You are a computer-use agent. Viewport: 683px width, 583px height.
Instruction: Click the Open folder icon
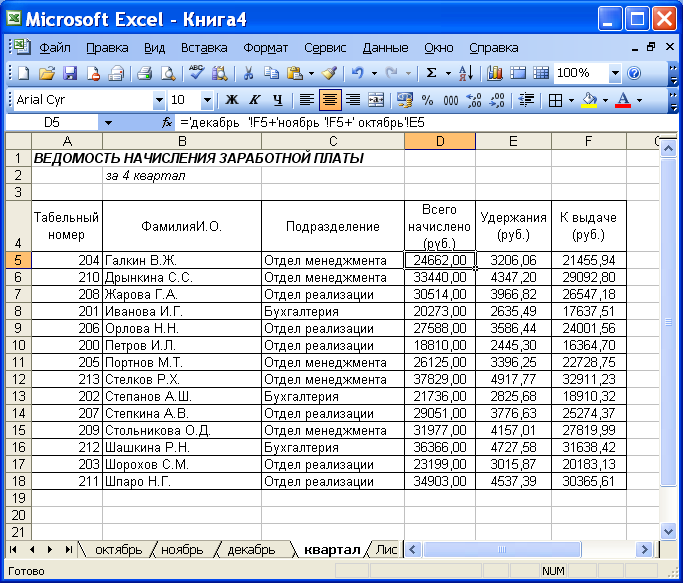point(47,73)
